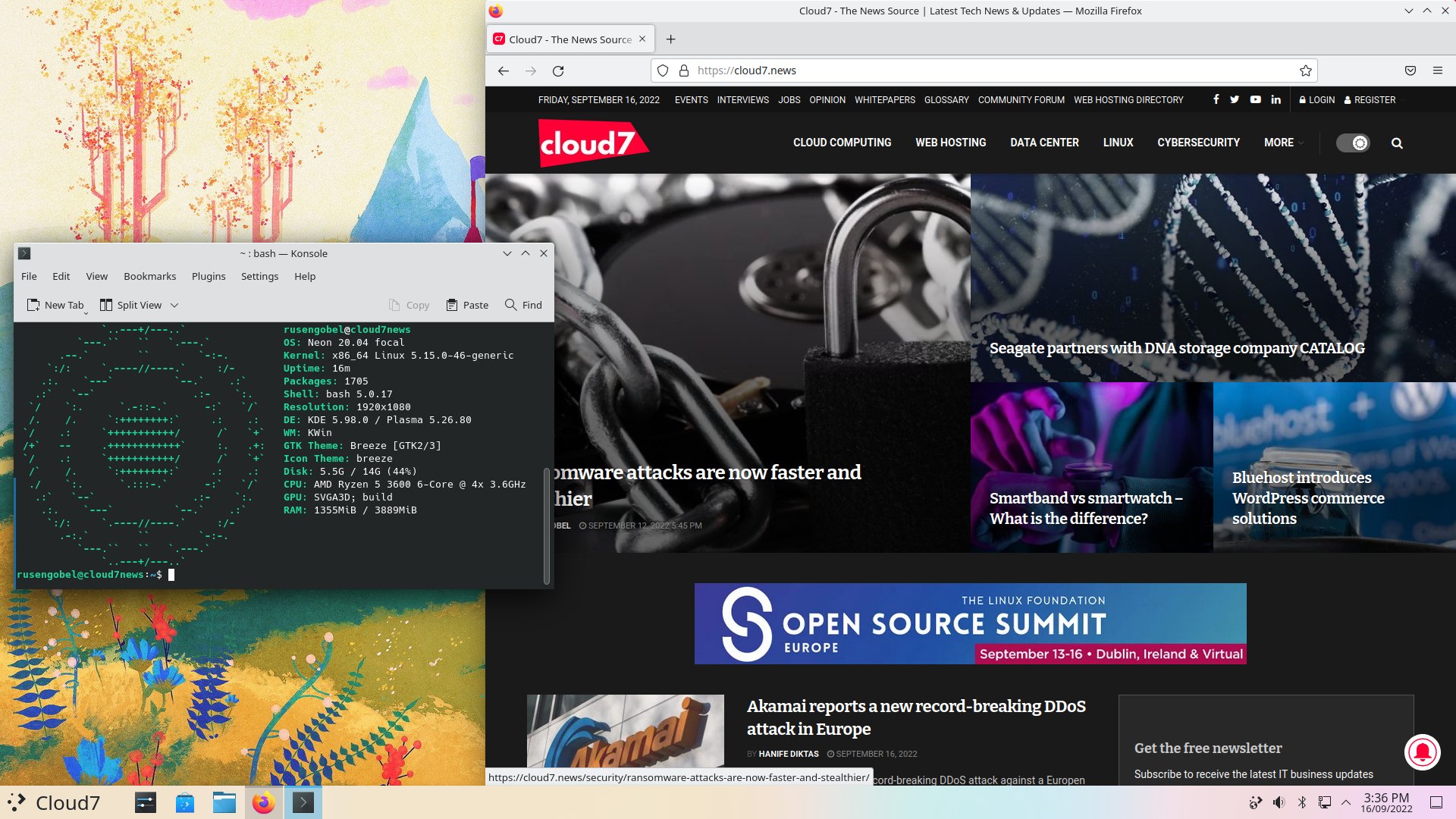Click the red notification bell
The image size is (1456, 819).
[x=1423, y=752]
